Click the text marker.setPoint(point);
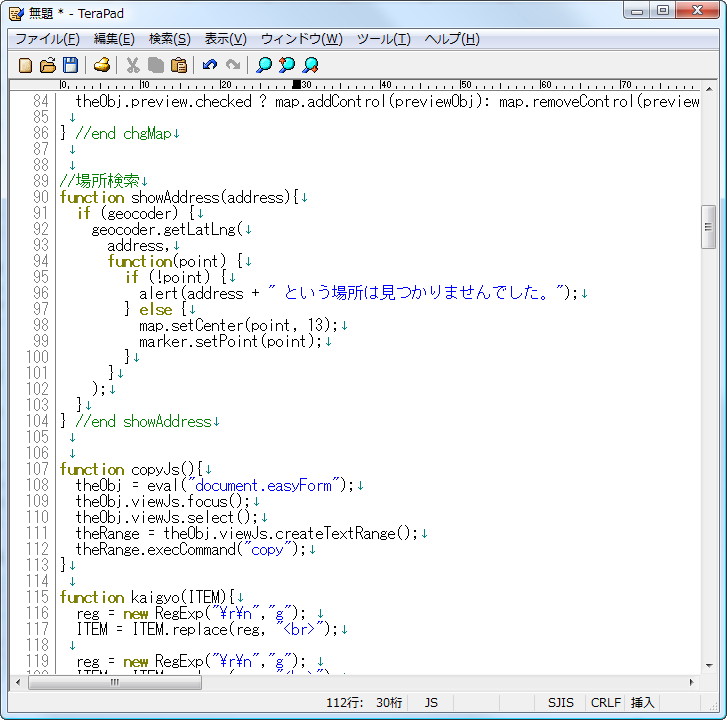 [230, 342]
